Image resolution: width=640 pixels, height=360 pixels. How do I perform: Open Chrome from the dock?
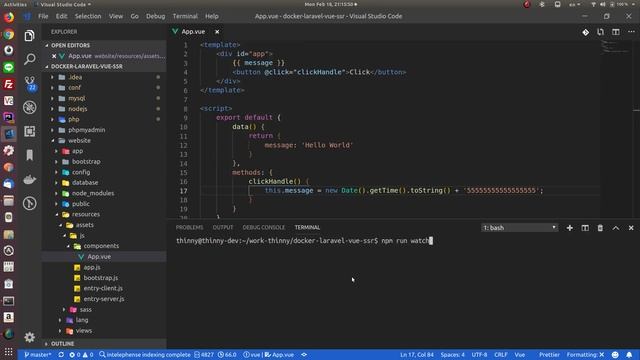coord(9,34)
